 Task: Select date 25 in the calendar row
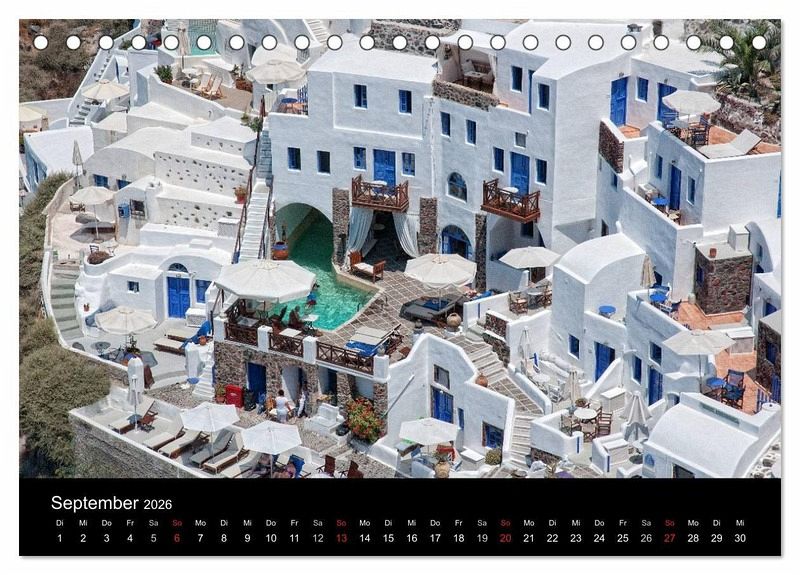pyautogui.click(x=623, y=538)
